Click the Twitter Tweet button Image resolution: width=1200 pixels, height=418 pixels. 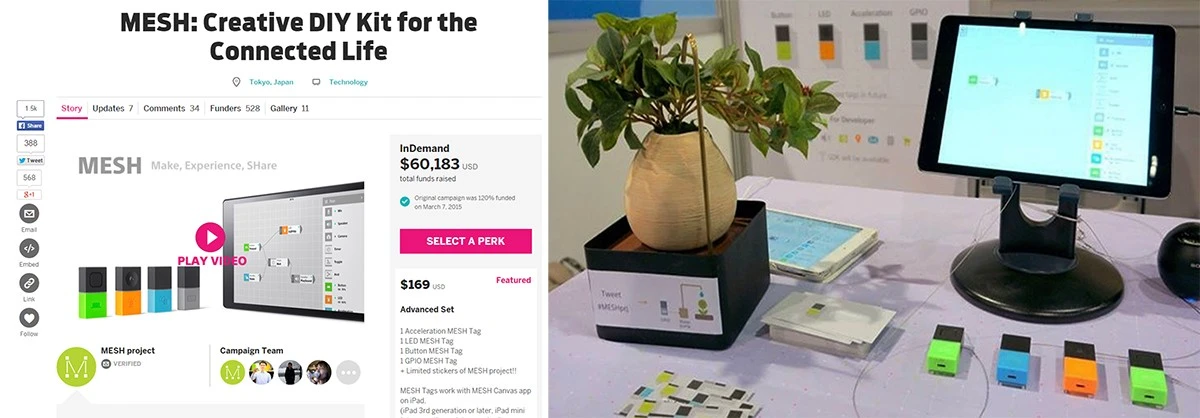(x=30, y=160)
